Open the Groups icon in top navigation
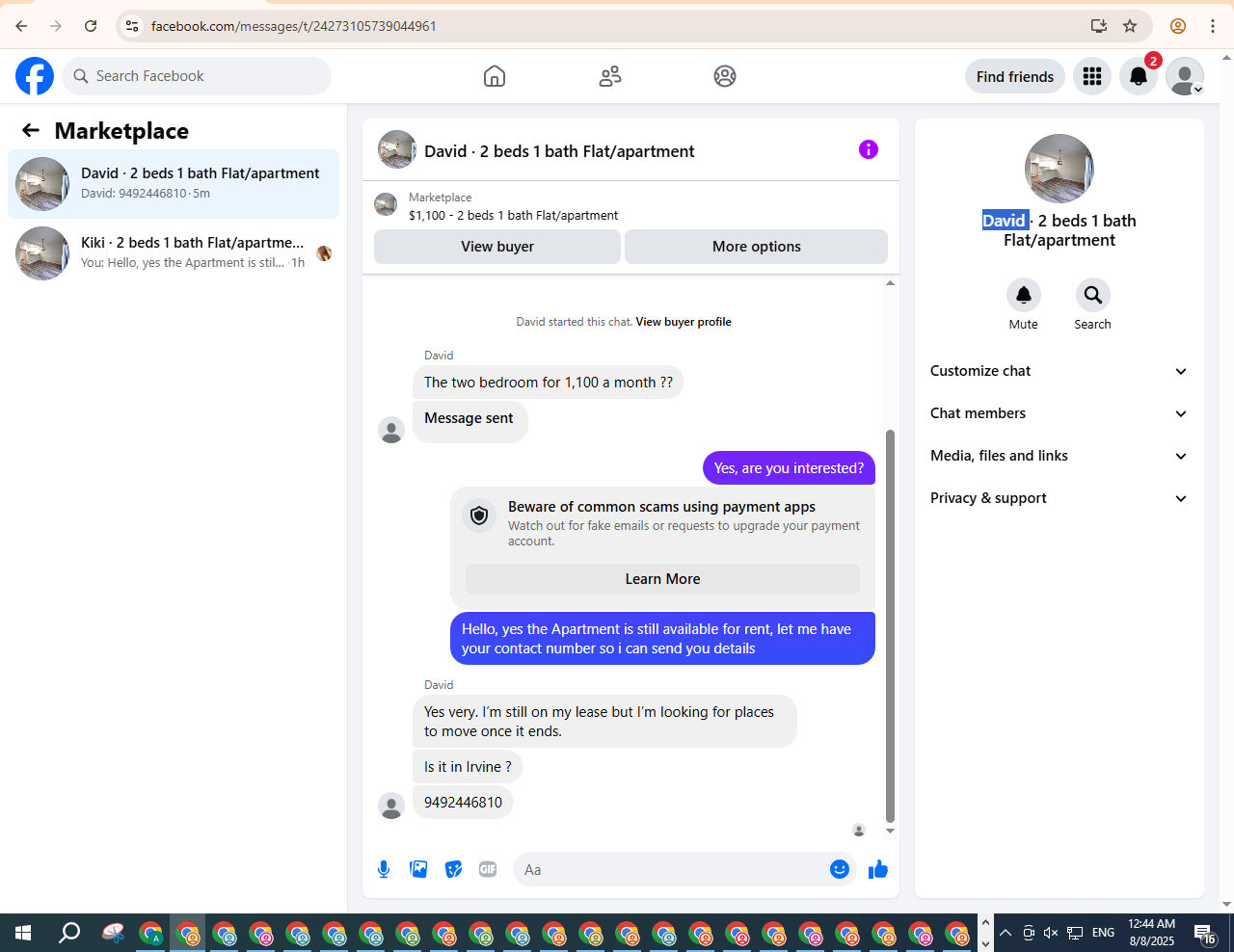Image resolution: width=1234 pixels, height=952 pixels. coord(725,76)
